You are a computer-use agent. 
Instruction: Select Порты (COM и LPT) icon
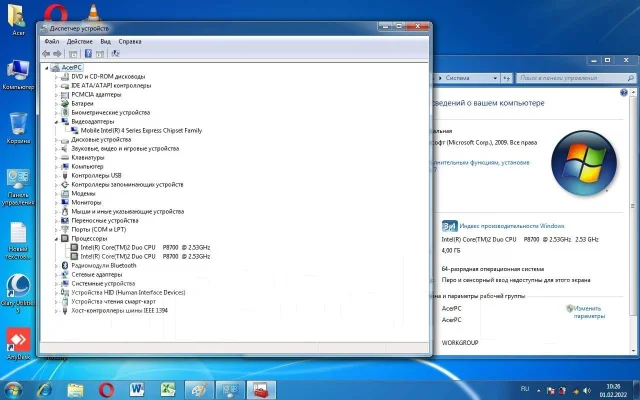(x=64, y=229)
